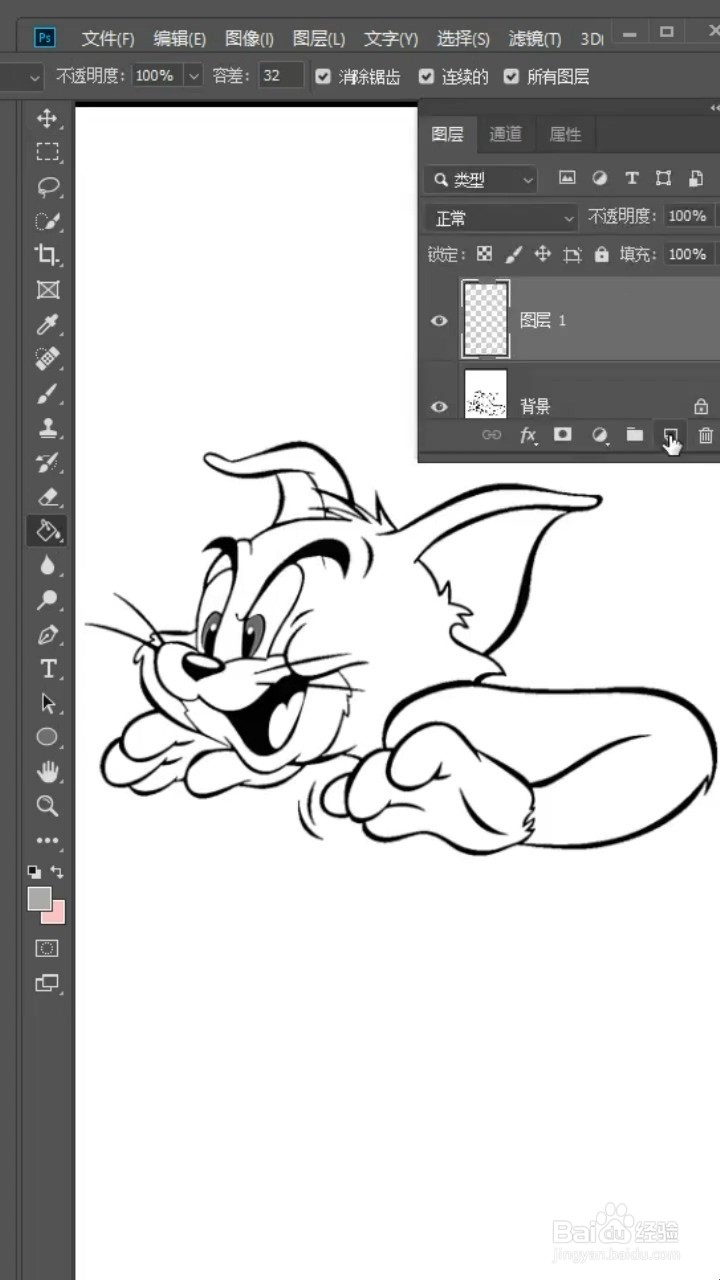Switch to the 属性 tab
This screenshot has height=1280, width=720.
(x=565, y=134)
